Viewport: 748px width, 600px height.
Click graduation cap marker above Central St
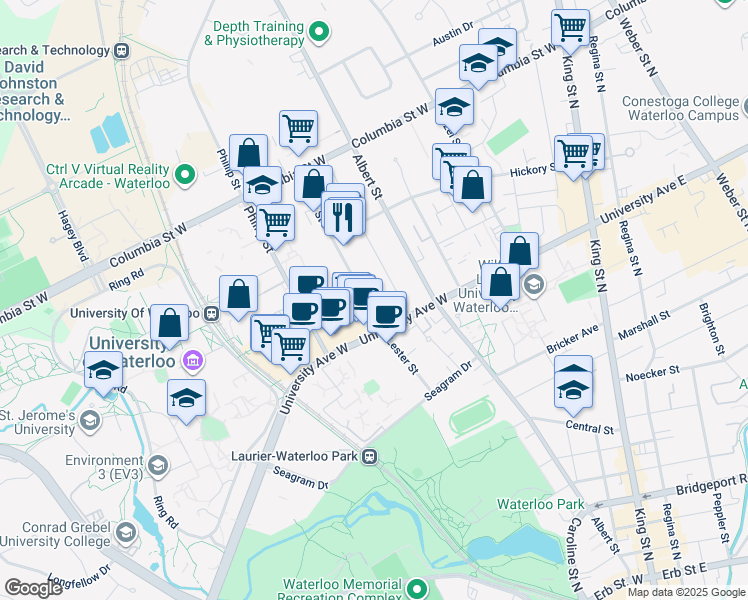click(573, 391)
